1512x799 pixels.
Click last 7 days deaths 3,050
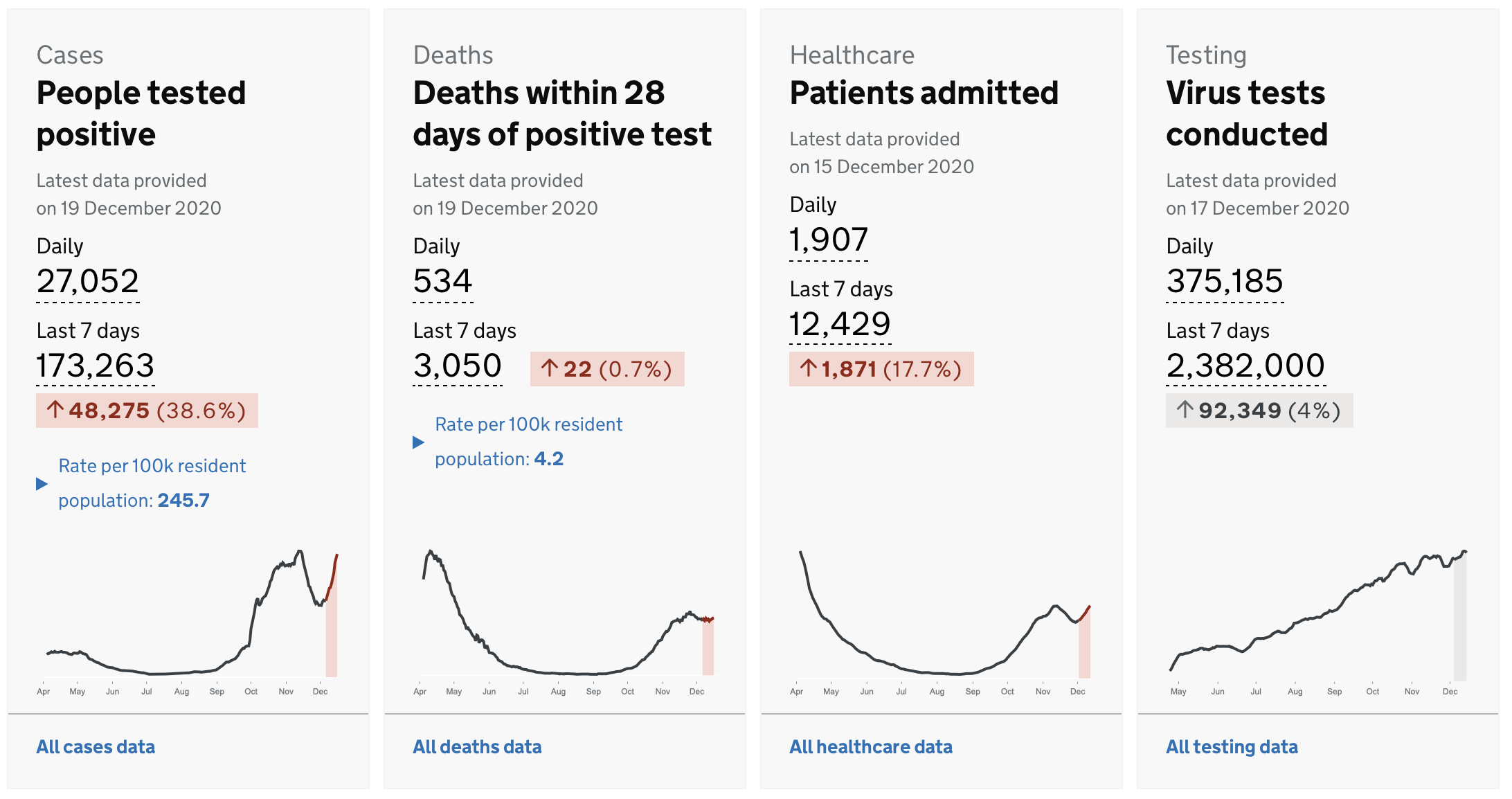[x=458, y=367]
